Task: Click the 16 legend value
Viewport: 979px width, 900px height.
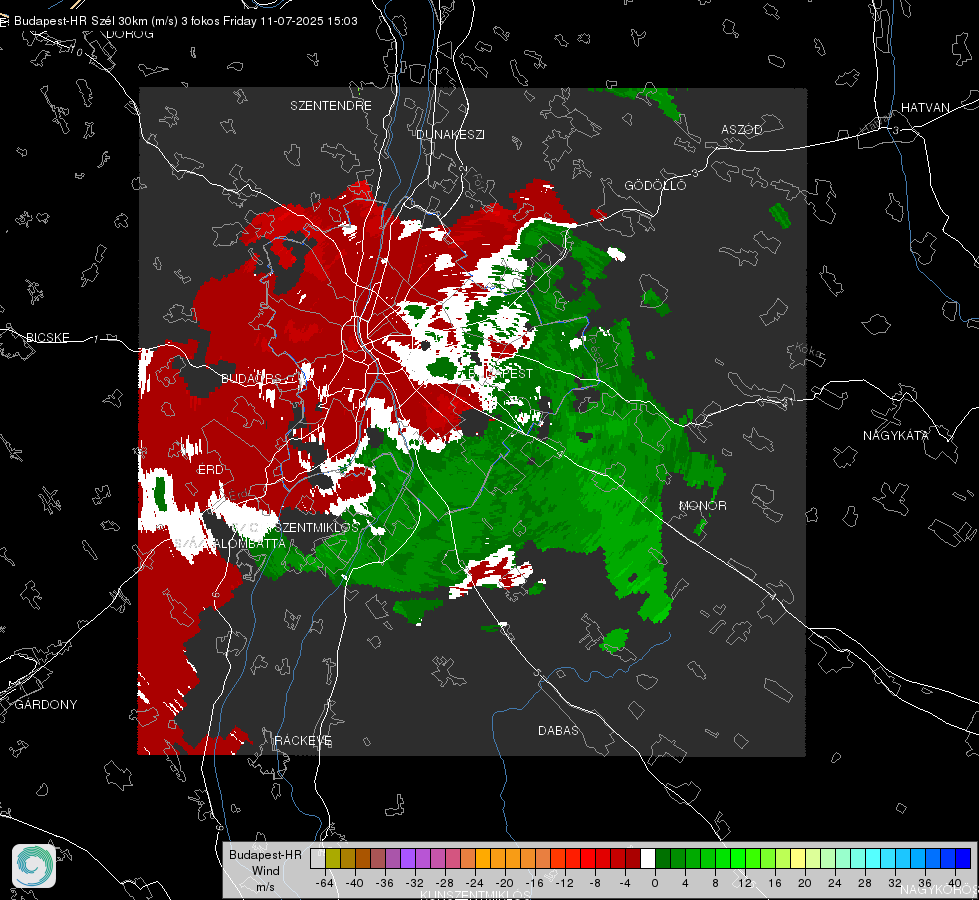Action: click(775, 883)
